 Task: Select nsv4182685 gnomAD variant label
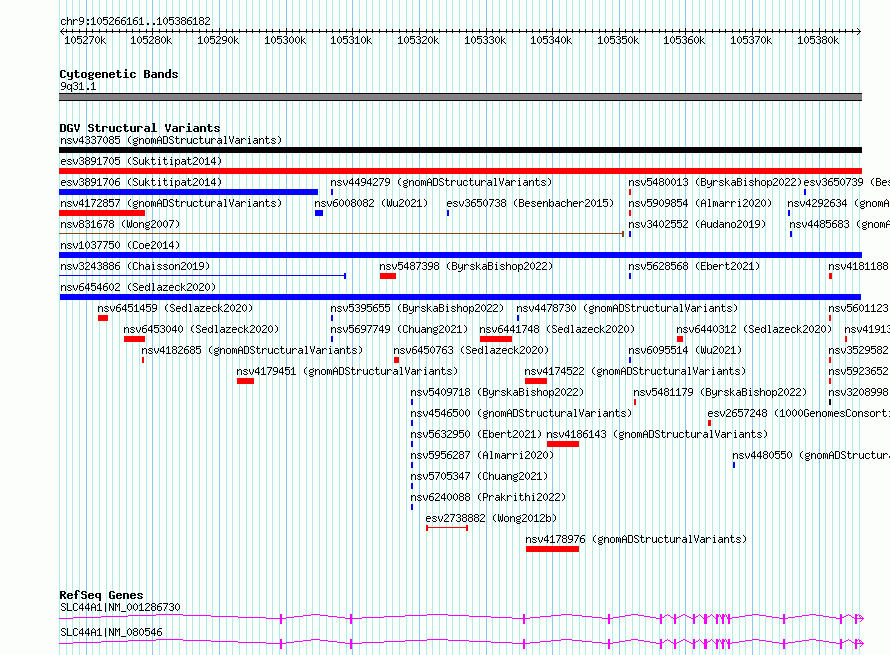(252, 350)
